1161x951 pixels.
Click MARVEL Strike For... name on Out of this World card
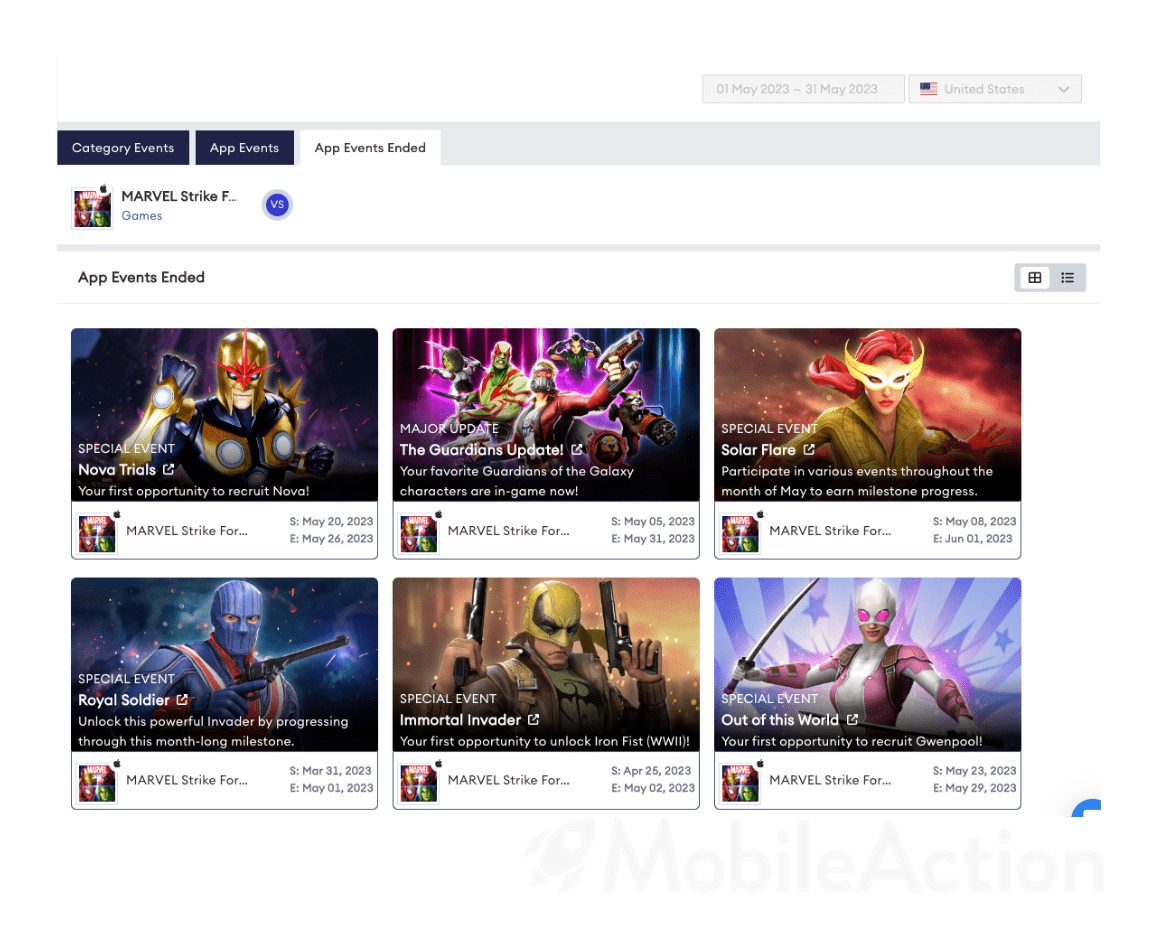829,780
